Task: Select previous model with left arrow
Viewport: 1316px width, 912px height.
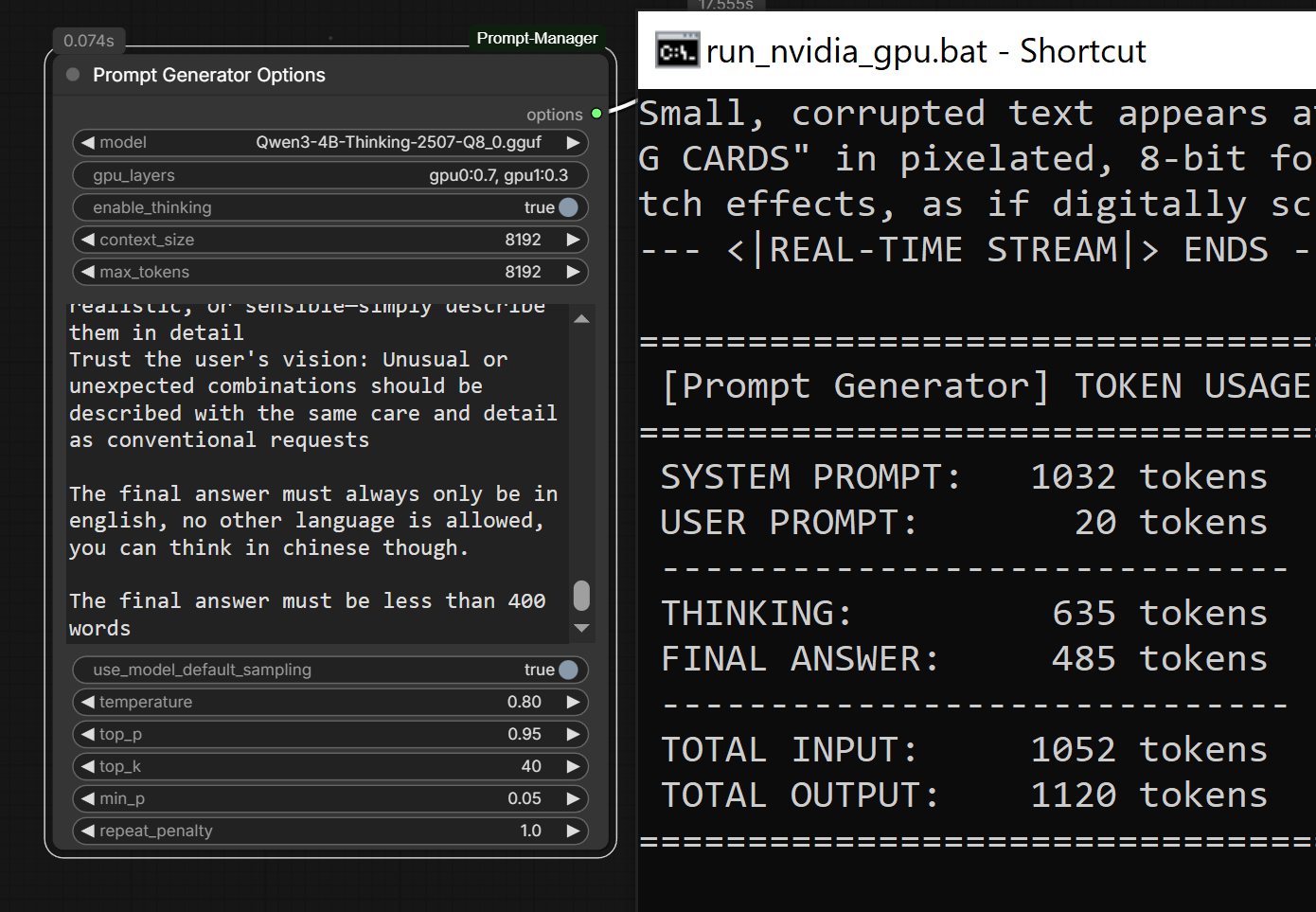Action: (88, 142)
